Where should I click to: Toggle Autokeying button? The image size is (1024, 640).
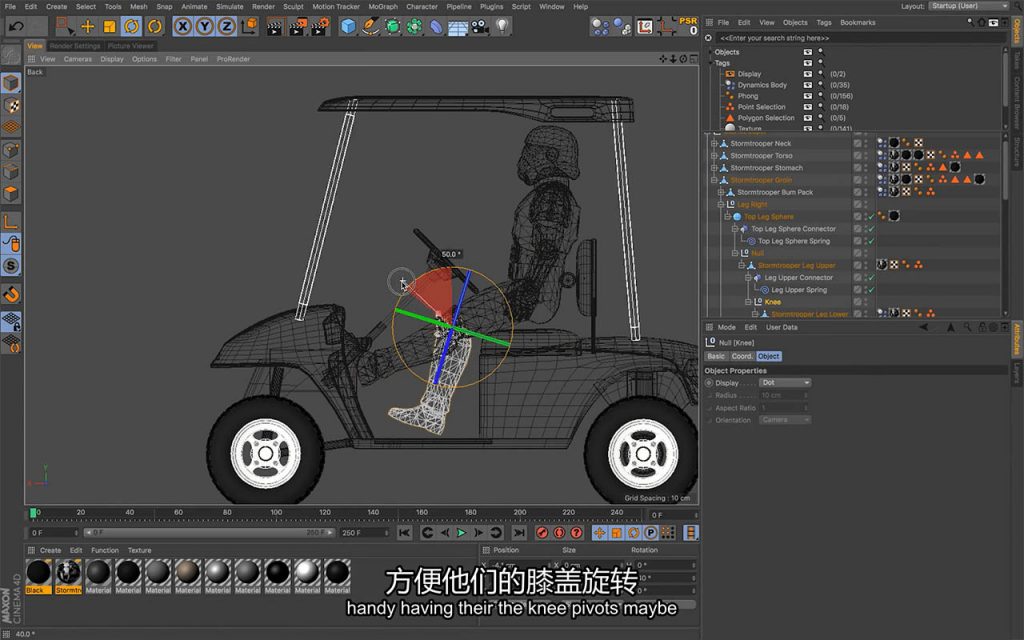click(559, 533)
